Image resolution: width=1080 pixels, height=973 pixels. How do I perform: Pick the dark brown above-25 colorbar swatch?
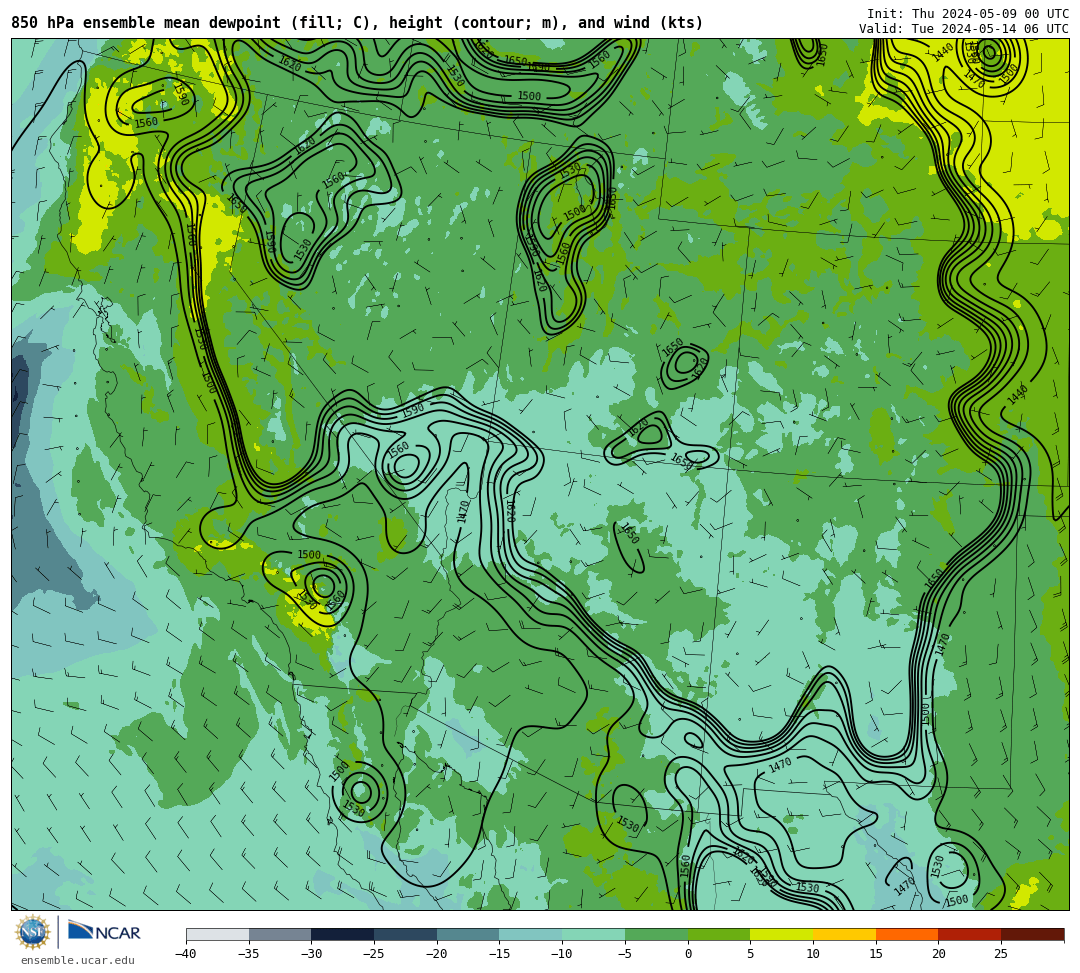[1032, 934]
